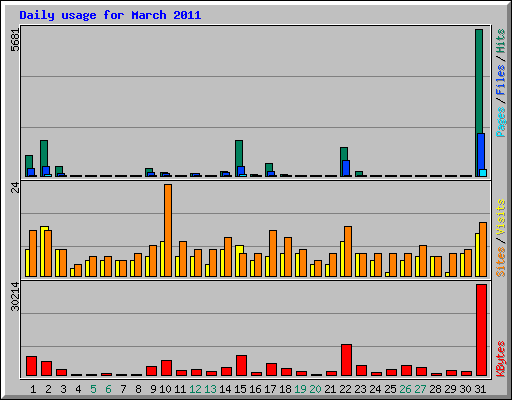Click green weekend day 12 label
This screenshot has width=512, height=400.
195,389
